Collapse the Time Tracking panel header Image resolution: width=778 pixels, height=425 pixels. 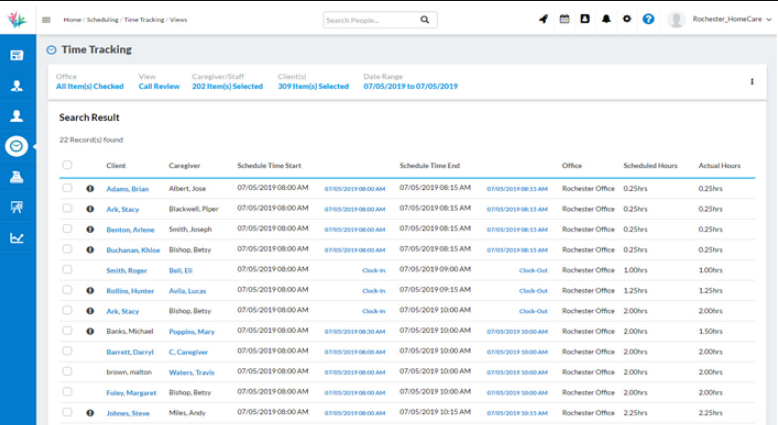coord(52,49)
